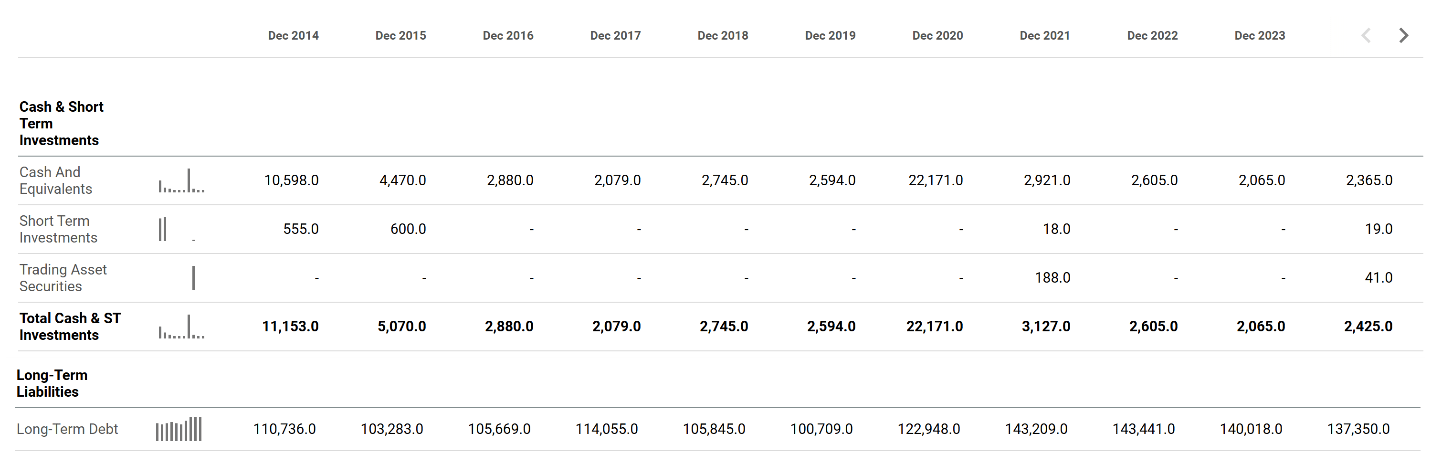The width and height of the screenshot is (1431, 454).
Task: Select the Total Cash & ST Investments label
Action: click(x=70, y=326)
